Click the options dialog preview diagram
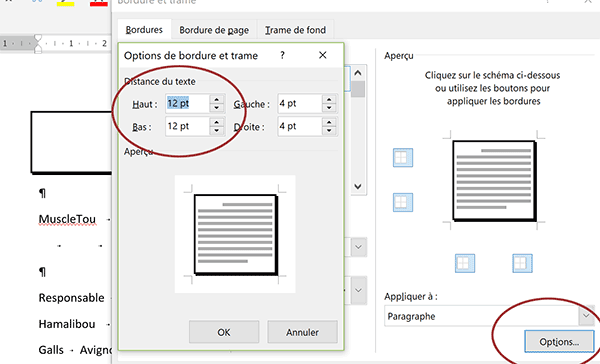This screenshot has width=600, height=364. [x=235, y=234]
